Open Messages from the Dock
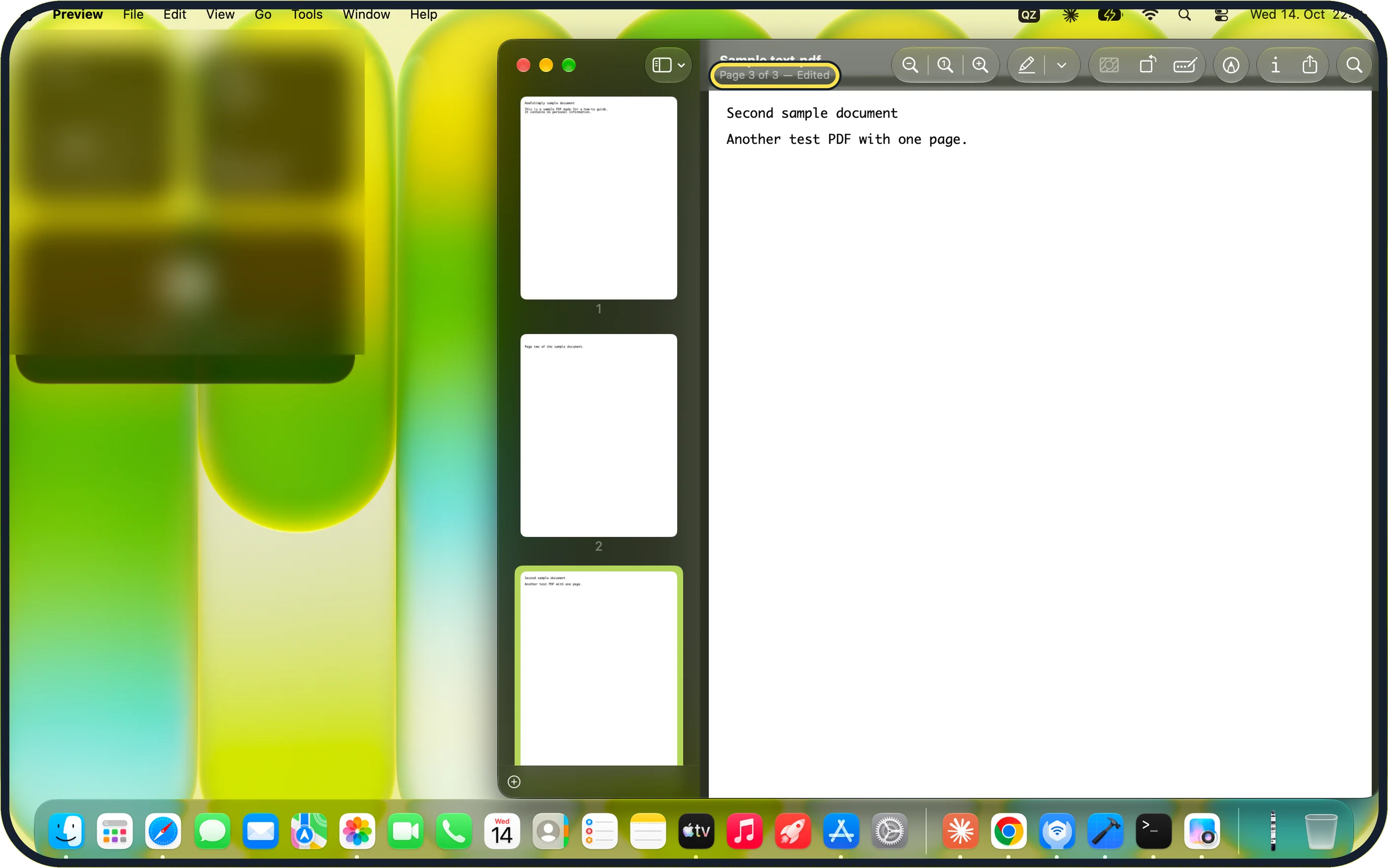The image size is (1388, 868). [x=212, y=831]
